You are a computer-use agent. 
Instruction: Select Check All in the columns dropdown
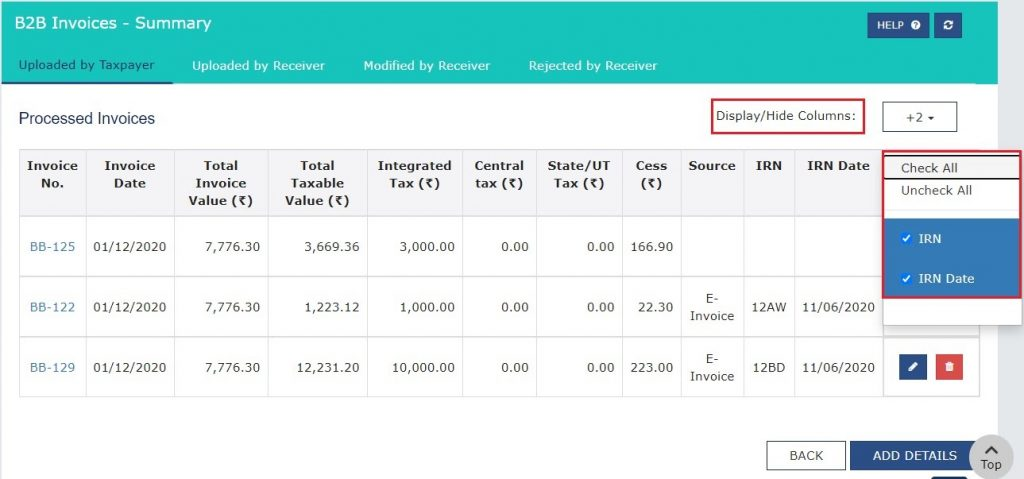point(929,168)
